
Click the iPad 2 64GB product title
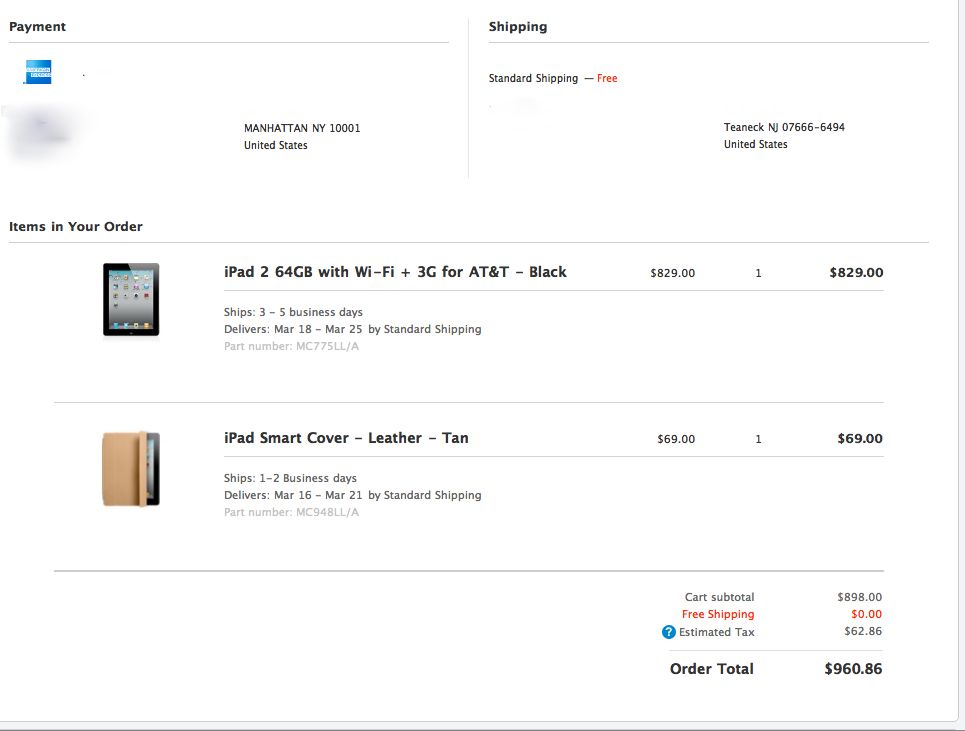(x=395, y=272)
